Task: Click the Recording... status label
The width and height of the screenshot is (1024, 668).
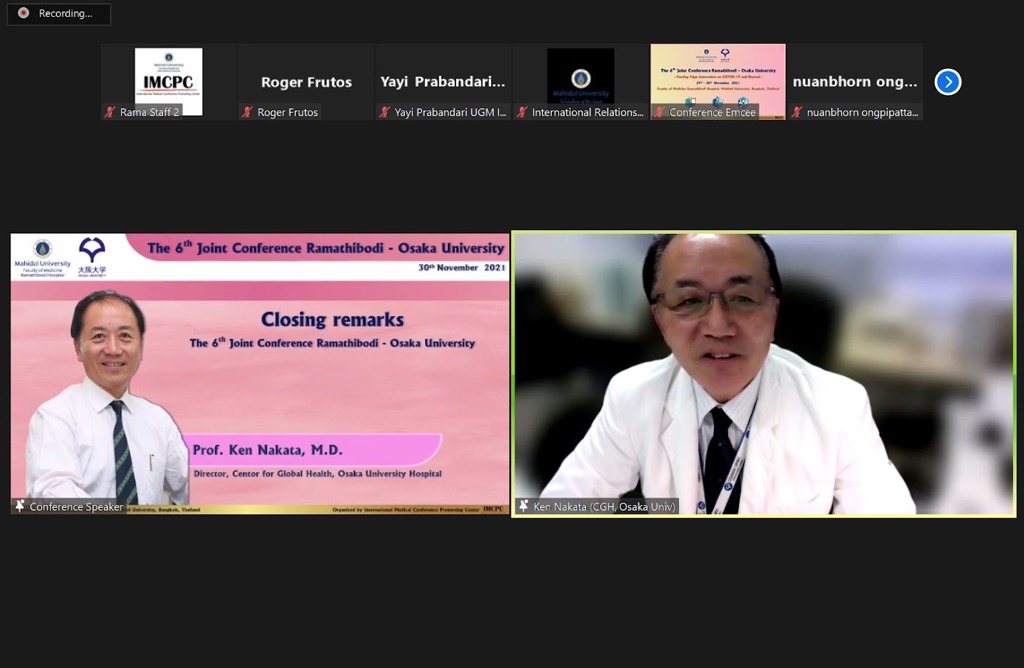Action: [66, 14]
